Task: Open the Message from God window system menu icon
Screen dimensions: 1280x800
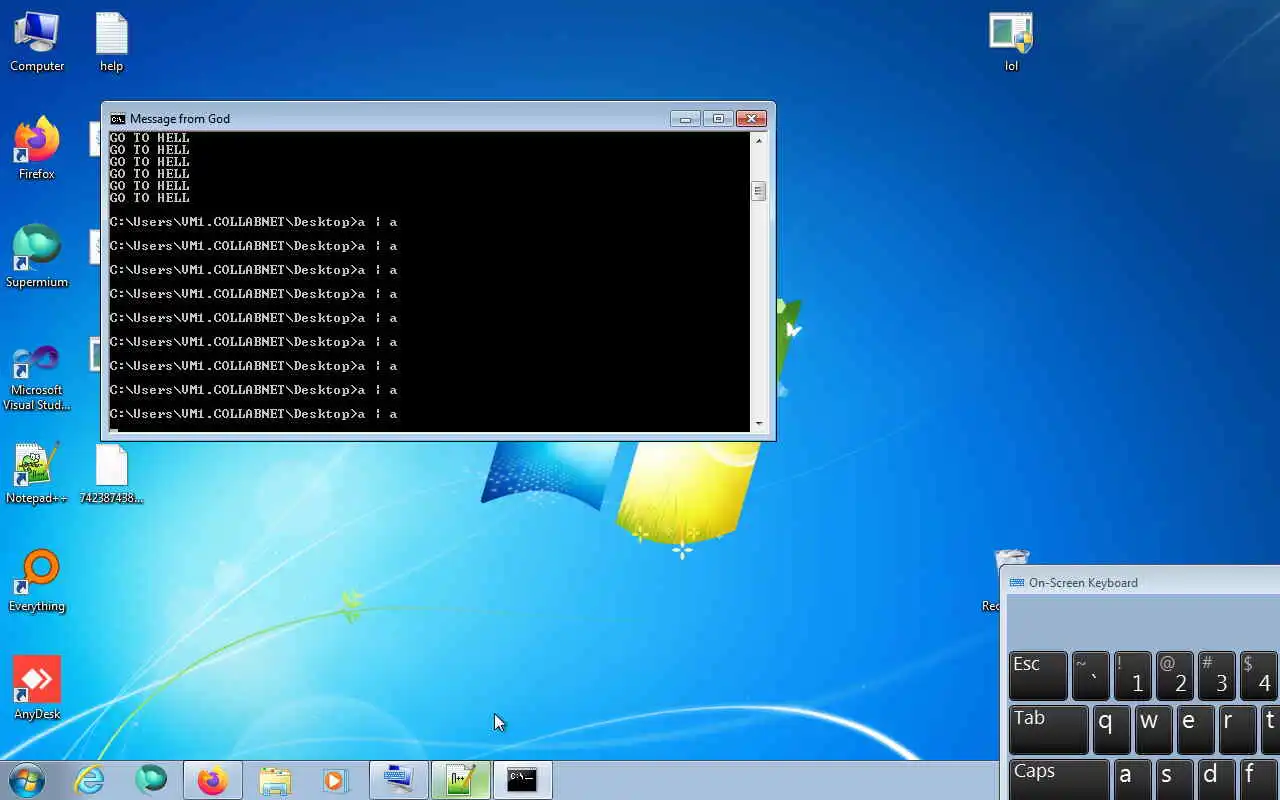Action: (117, 118)
